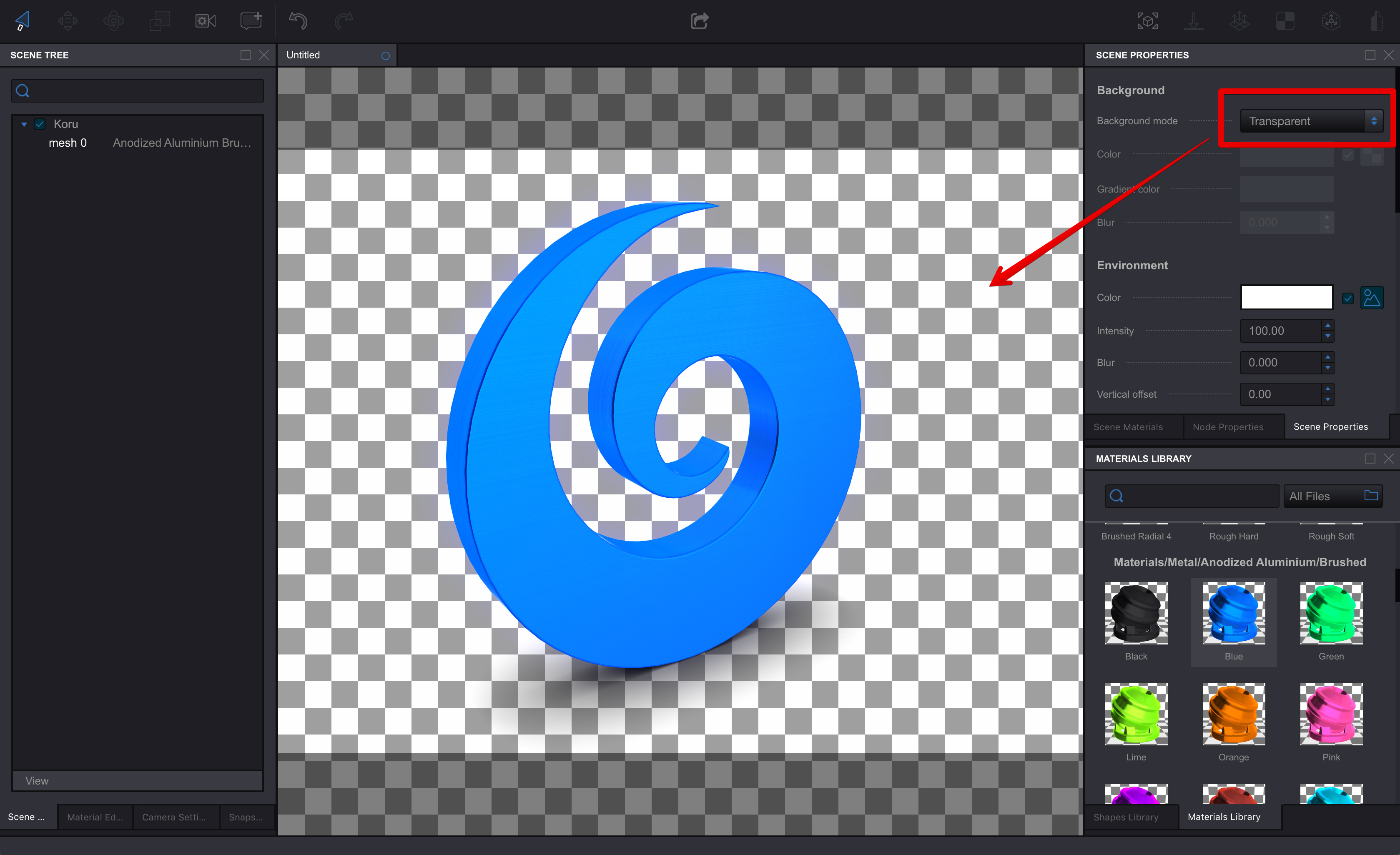Screen dimensions: 1400x855
Task: Collapse the Koru node in Scene Tree
Action: [24, 124]
